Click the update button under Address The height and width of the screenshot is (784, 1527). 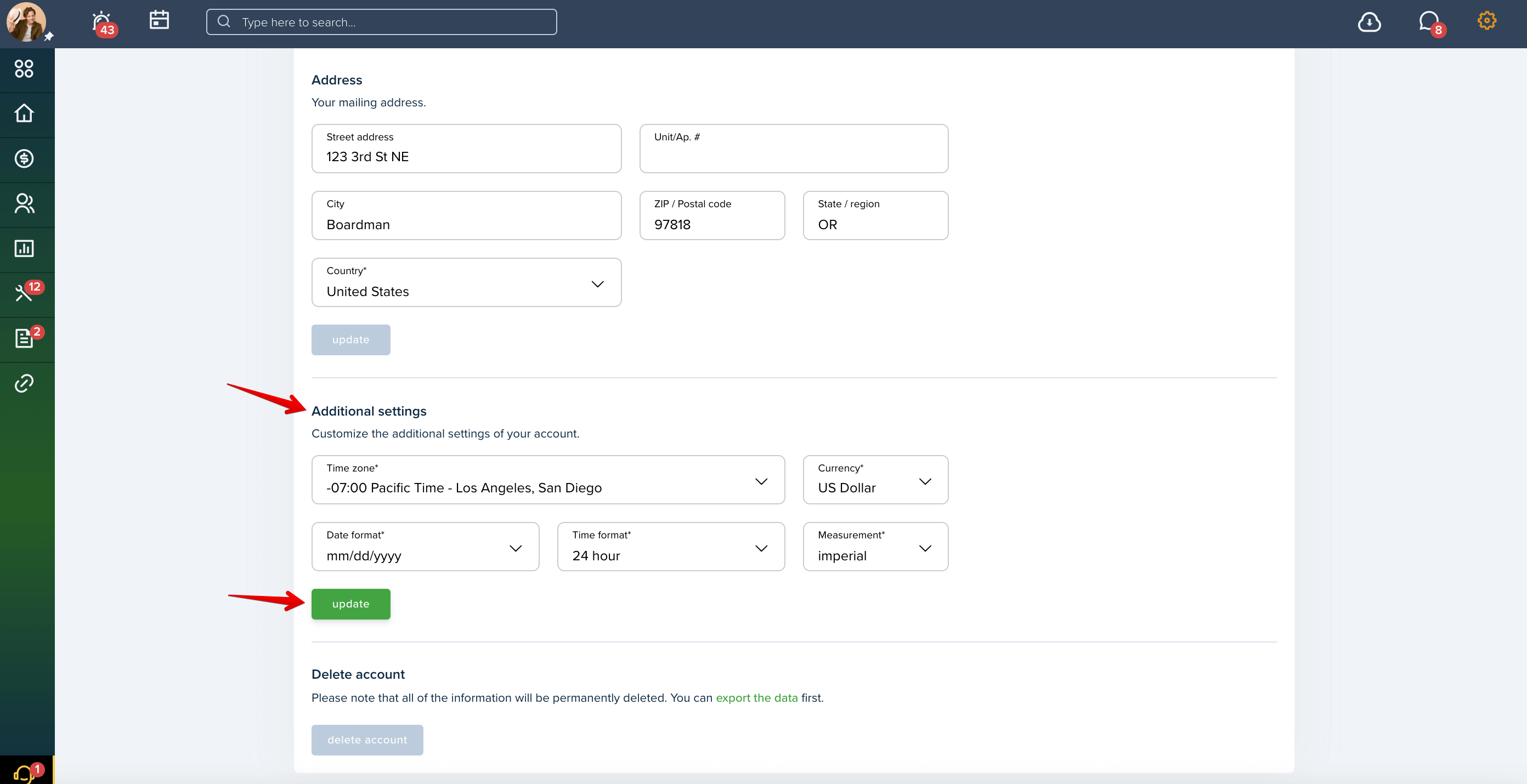351,340
